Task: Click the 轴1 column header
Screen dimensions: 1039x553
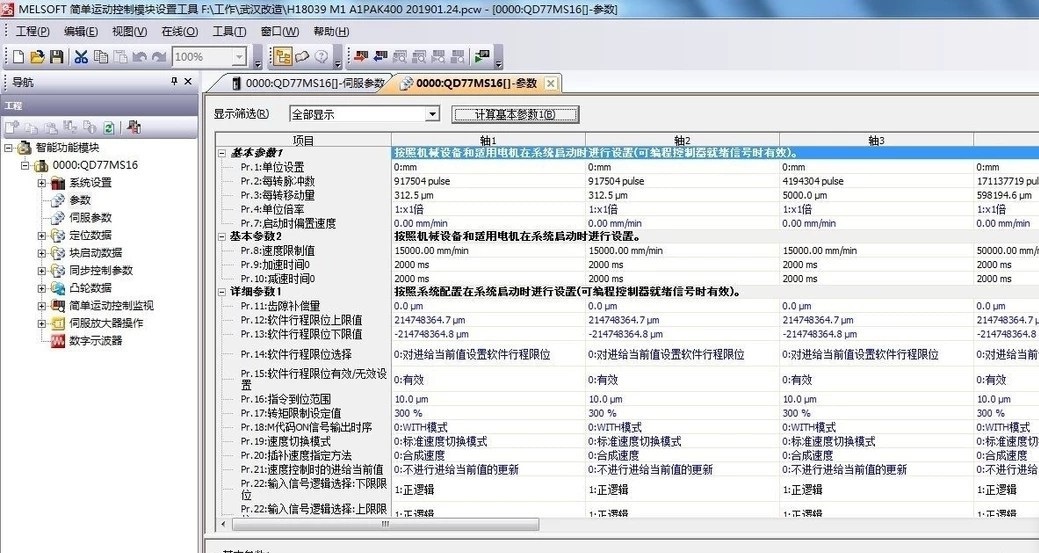Action: [x=488, y=140]
